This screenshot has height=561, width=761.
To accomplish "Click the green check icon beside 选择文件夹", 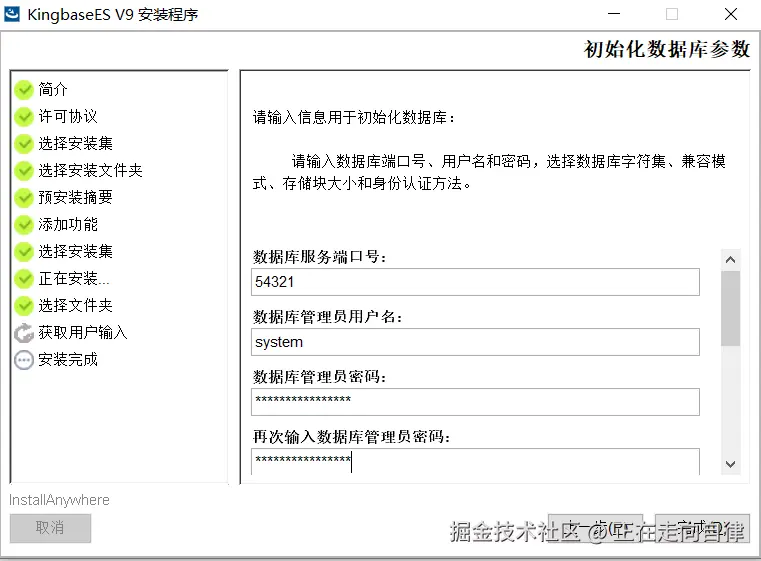I will 23,306.
